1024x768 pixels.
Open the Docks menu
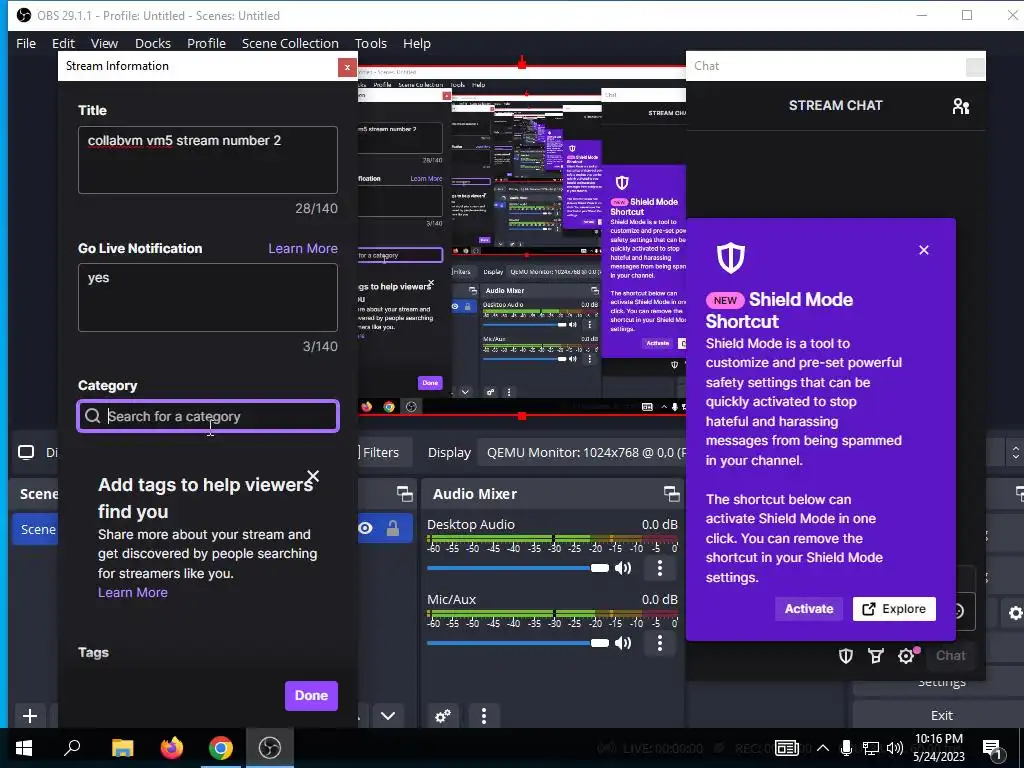(x=153, y=43)
